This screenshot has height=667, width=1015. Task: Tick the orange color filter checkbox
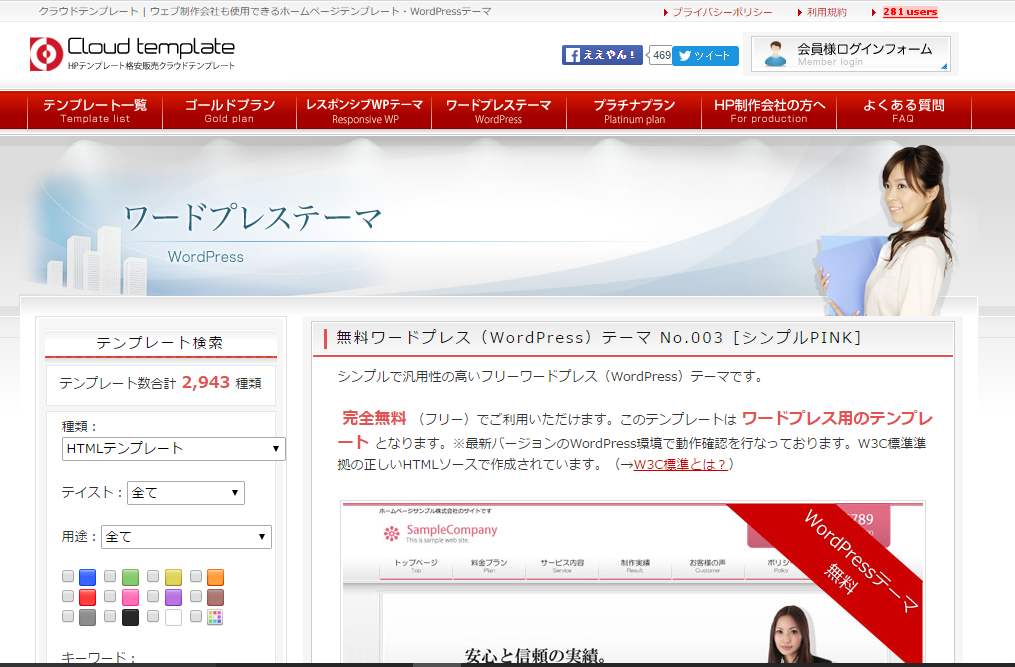coord(195,577)
